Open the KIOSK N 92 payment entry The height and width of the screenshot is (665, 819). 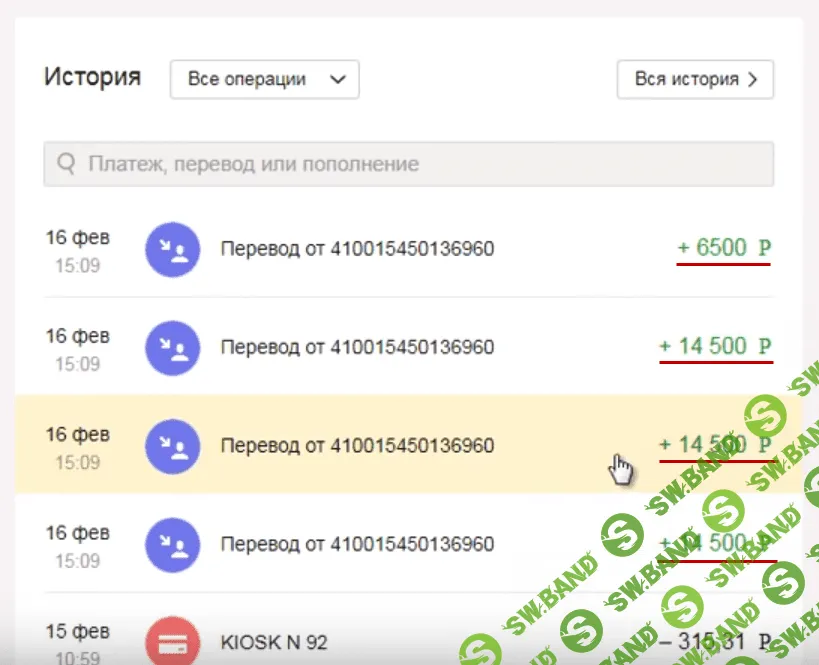click(x=273, y=642)
